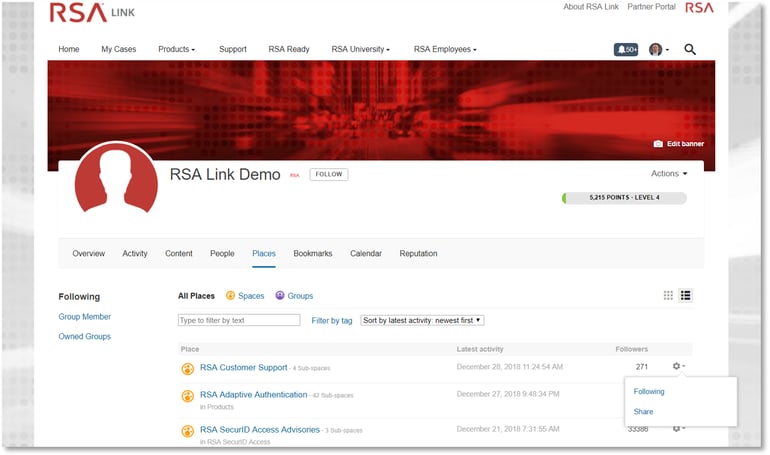Open RSA SecurID Access Advisories link
This screenshot has width=770, height=455.
(x=260, y=430)
